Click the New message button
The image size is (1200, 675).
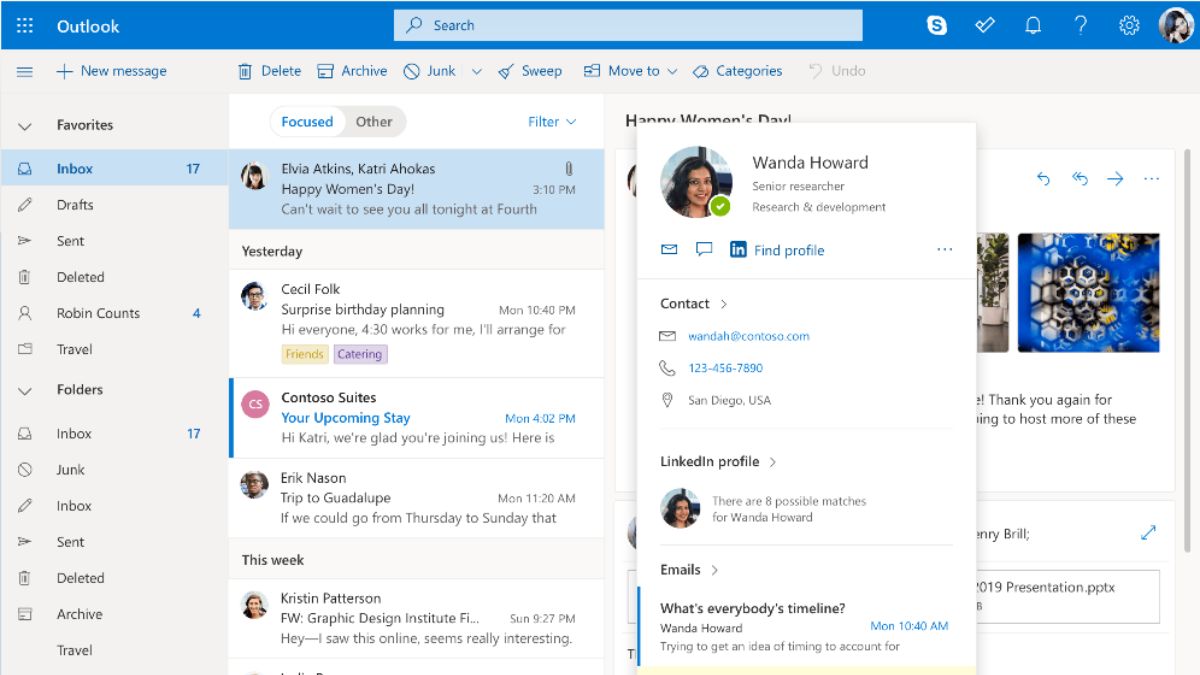click(111, 71)
